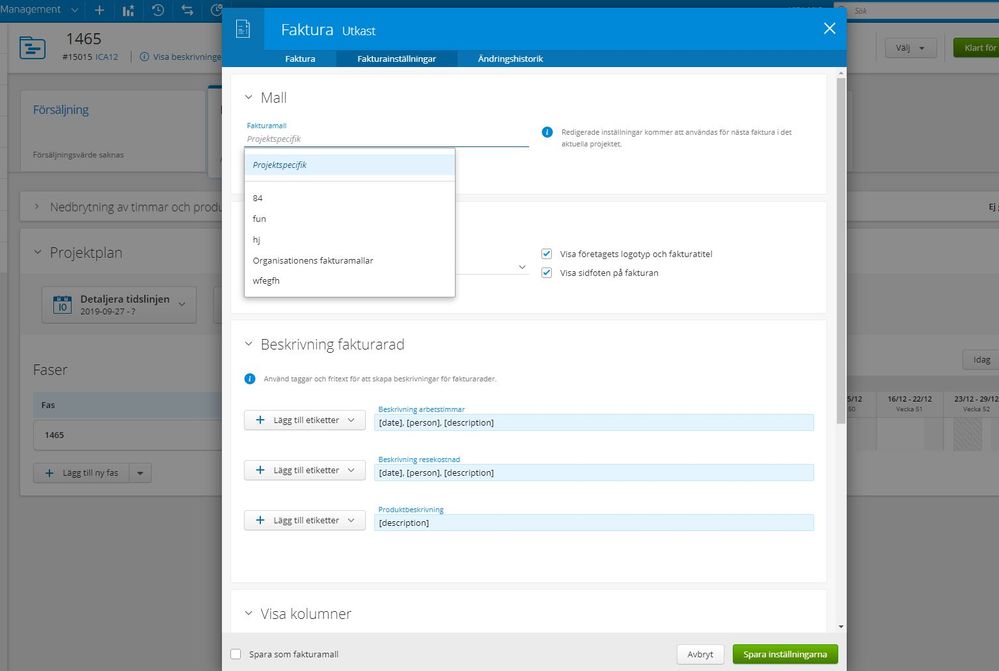Open the Välj dropdown in background page

coord(910,48)
